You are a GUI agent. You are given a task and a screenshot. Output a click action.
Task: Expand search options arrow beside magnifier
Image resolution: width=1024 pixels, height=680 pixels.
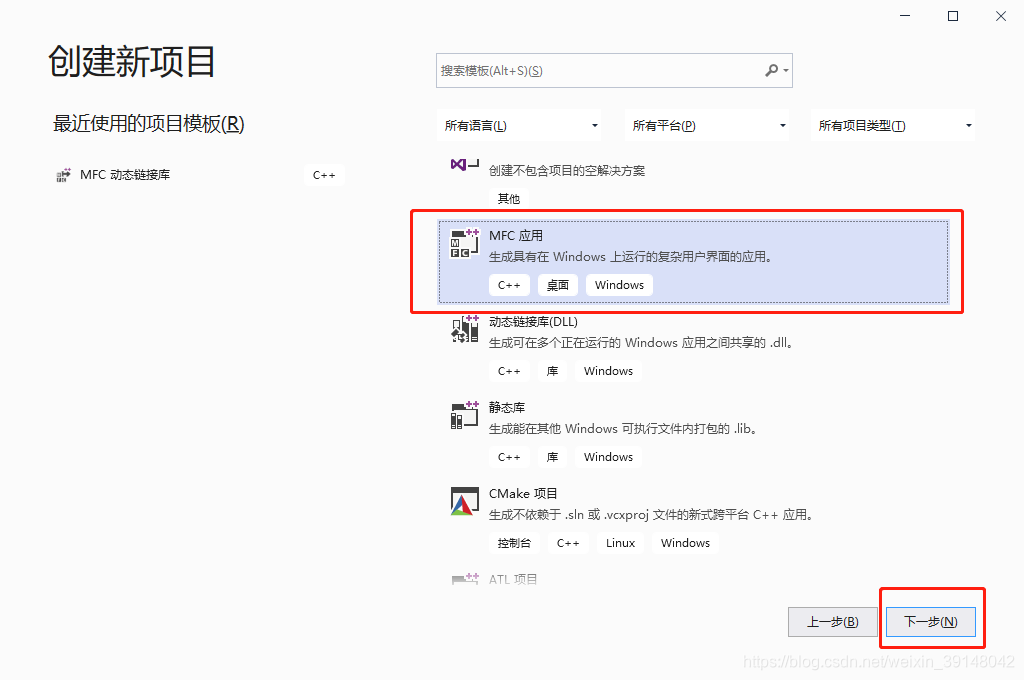pos(786,71)
